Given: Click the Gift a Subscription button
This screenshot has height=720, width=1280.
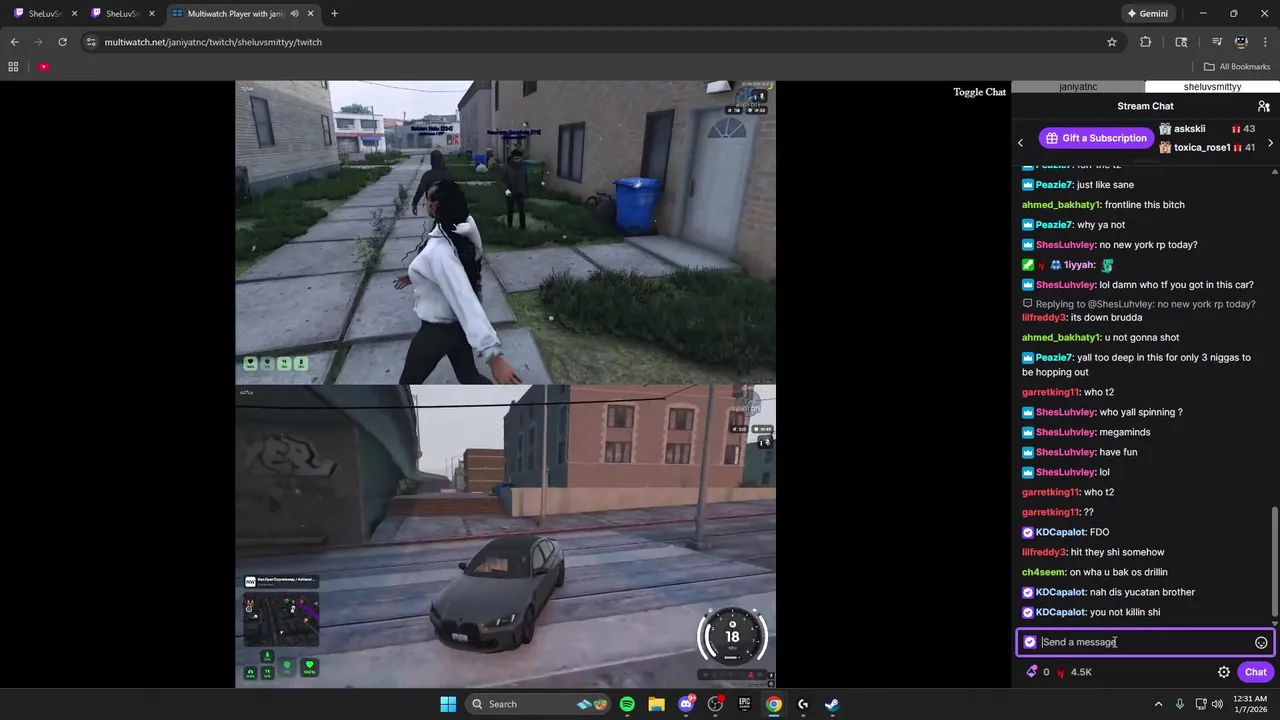Looking at the screenshot, I should (1096, 138).
